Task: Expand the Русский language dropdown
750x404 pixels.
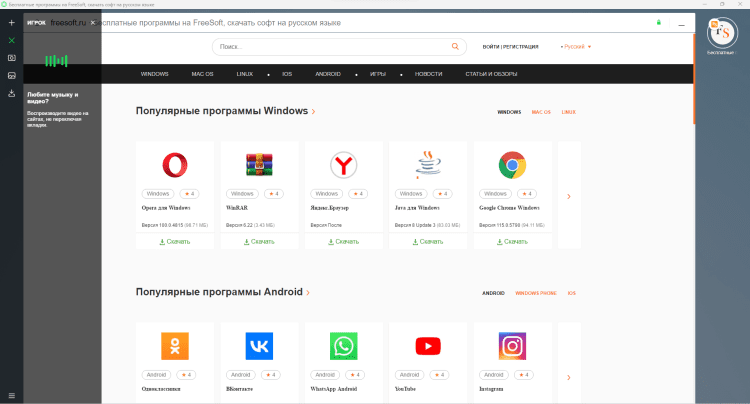Action: click(x=576, y=47)
